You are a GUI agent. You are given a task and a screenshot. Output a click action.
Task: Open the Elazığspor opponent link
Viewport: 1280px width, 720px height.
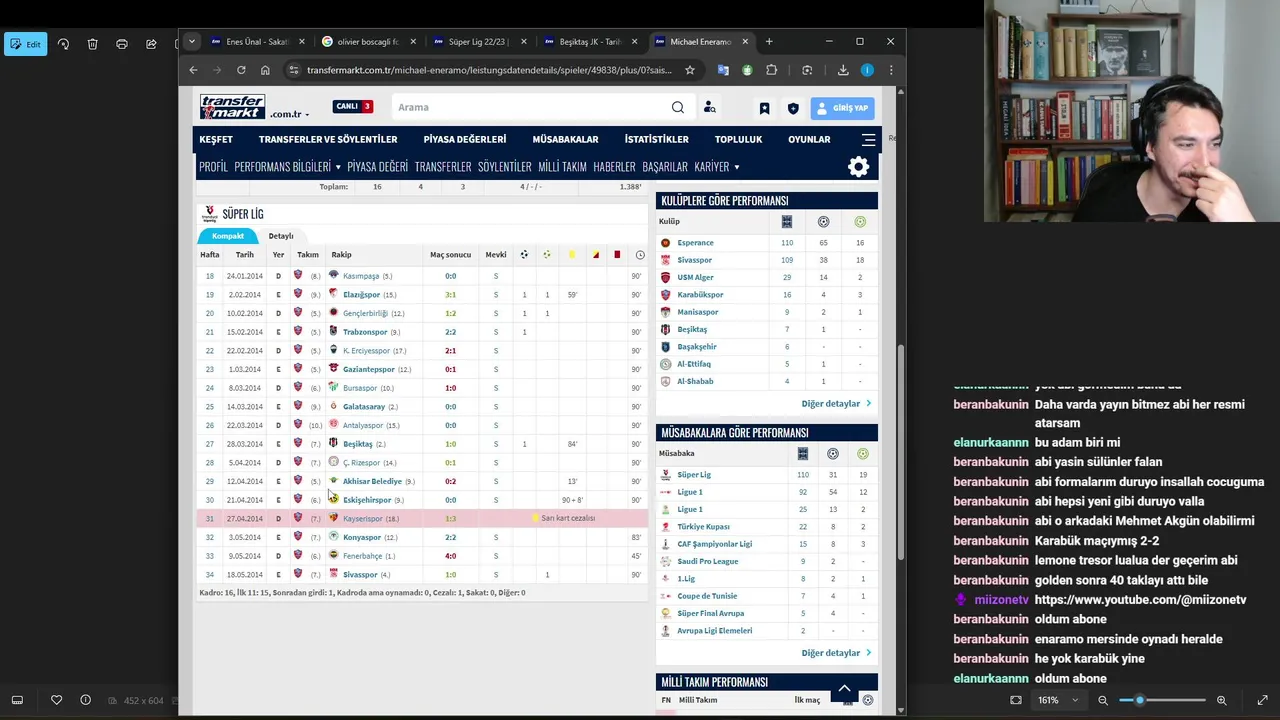[x=362, y=295]
